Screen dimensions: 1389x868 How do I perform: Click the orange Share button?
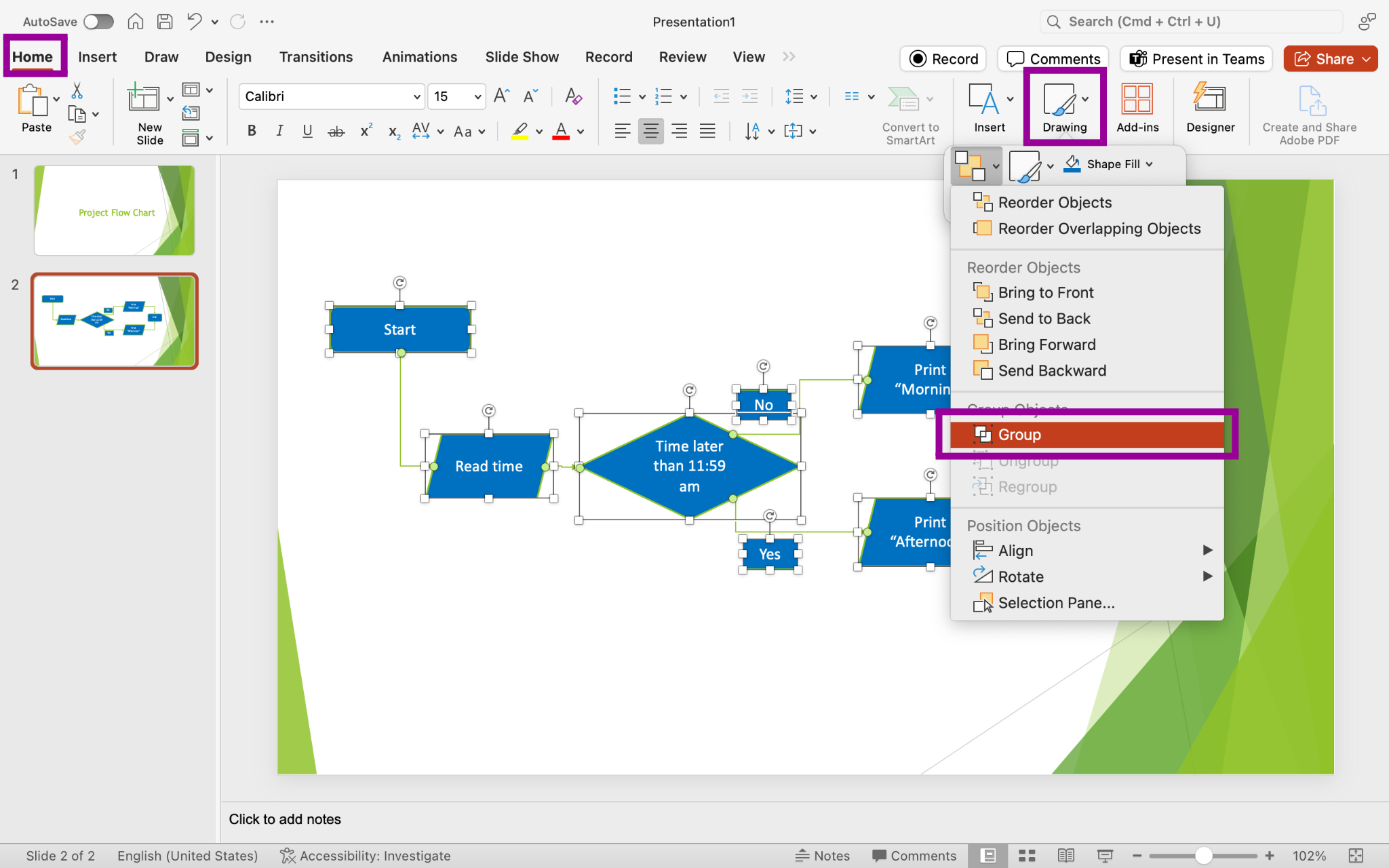pyautogui.click(x=1330, y=59)
